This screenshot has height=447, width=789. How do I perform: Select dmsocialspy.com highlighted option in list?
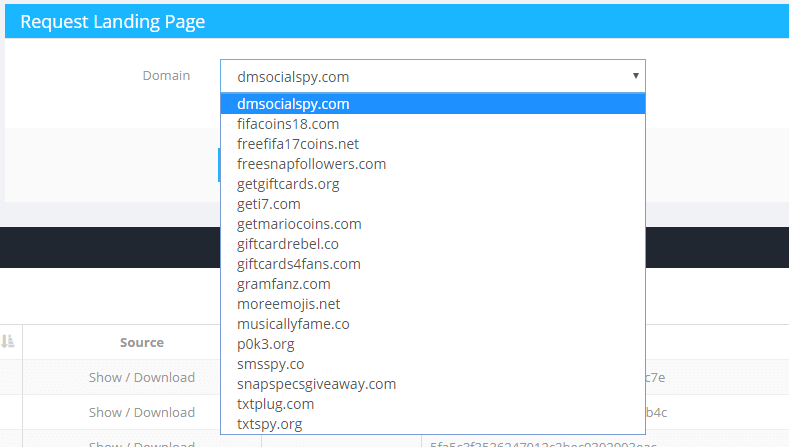pyautogui.click(x=433, y=104)
